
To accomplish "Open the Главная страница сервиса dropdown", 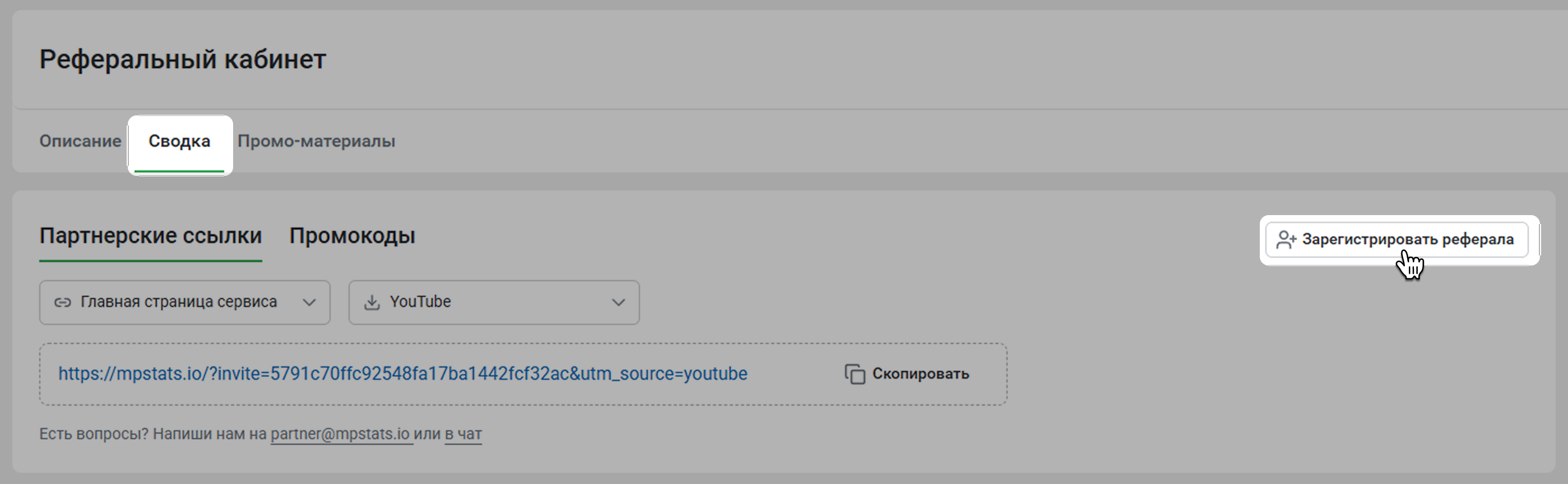I will click(178, 302).
